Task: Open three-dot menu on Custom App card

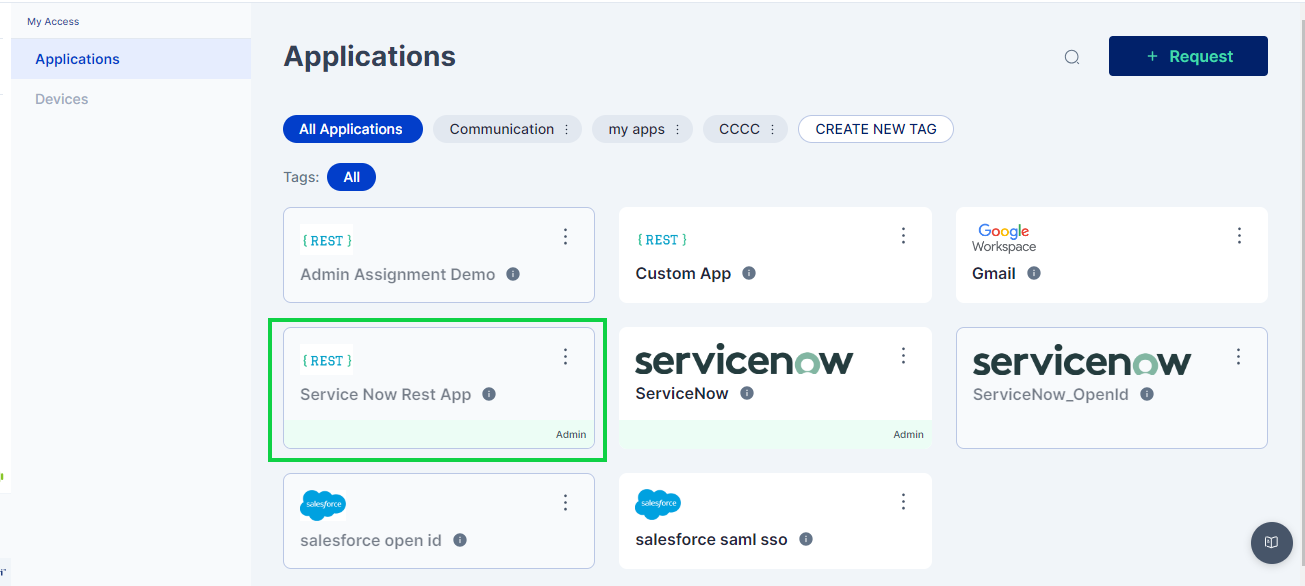Action: [x=903, y=236]
